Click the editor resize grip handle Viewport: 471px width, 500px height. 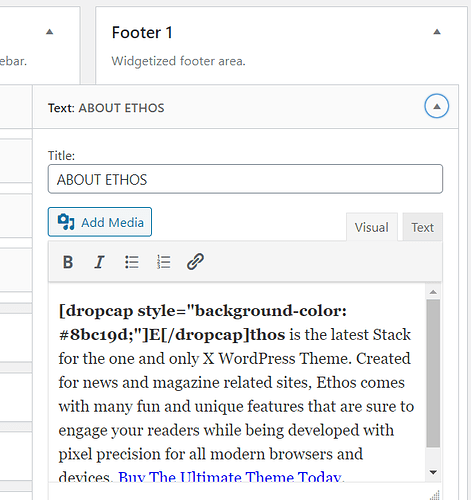pos(435,495)
